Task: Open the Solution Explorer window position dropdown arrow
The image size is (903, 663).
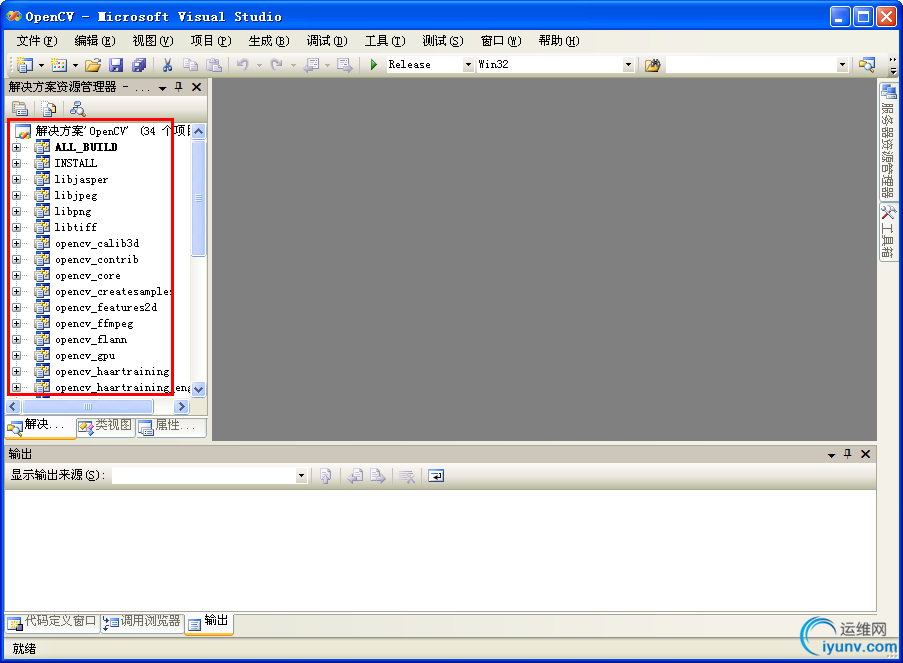Action: tap(162, 88)
